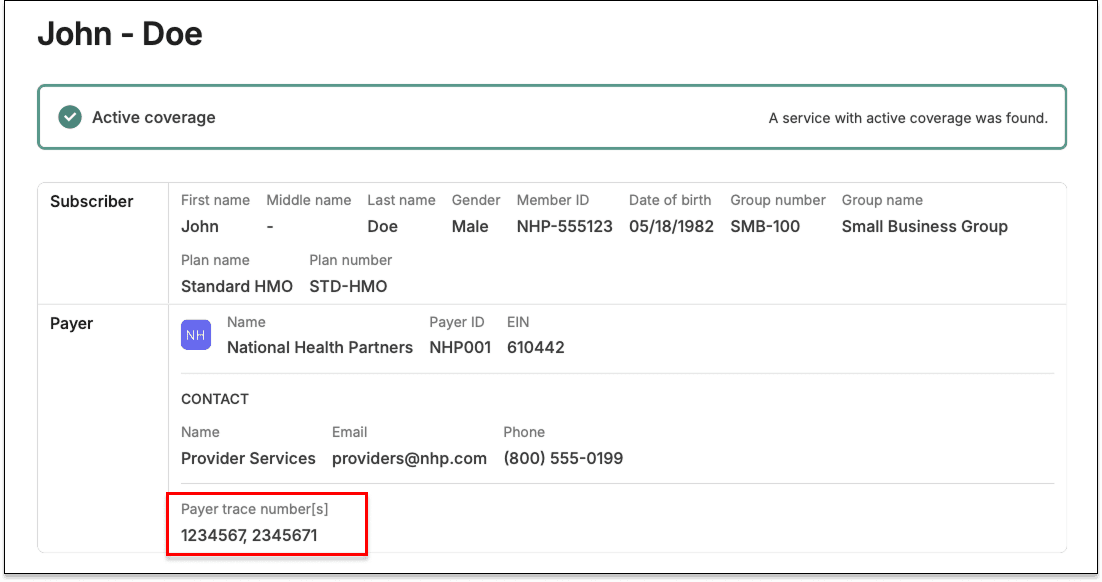This screenshot has height=582, width=1102.
Task: Click the Payer trace number[s] label
Action: (x=254, y=509)
